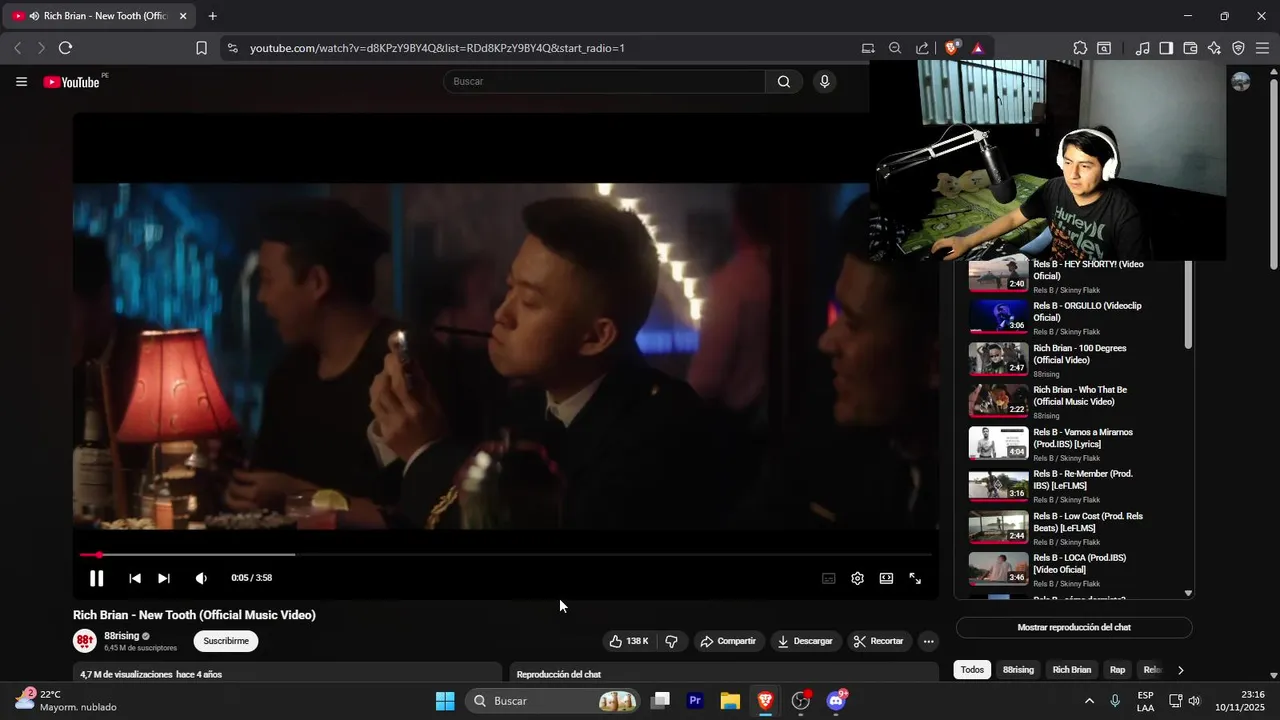The width and height of the screenshot is (1280, 720).
Task: Open Rich Brian - 100 Degrees title
Action: 1080,354
